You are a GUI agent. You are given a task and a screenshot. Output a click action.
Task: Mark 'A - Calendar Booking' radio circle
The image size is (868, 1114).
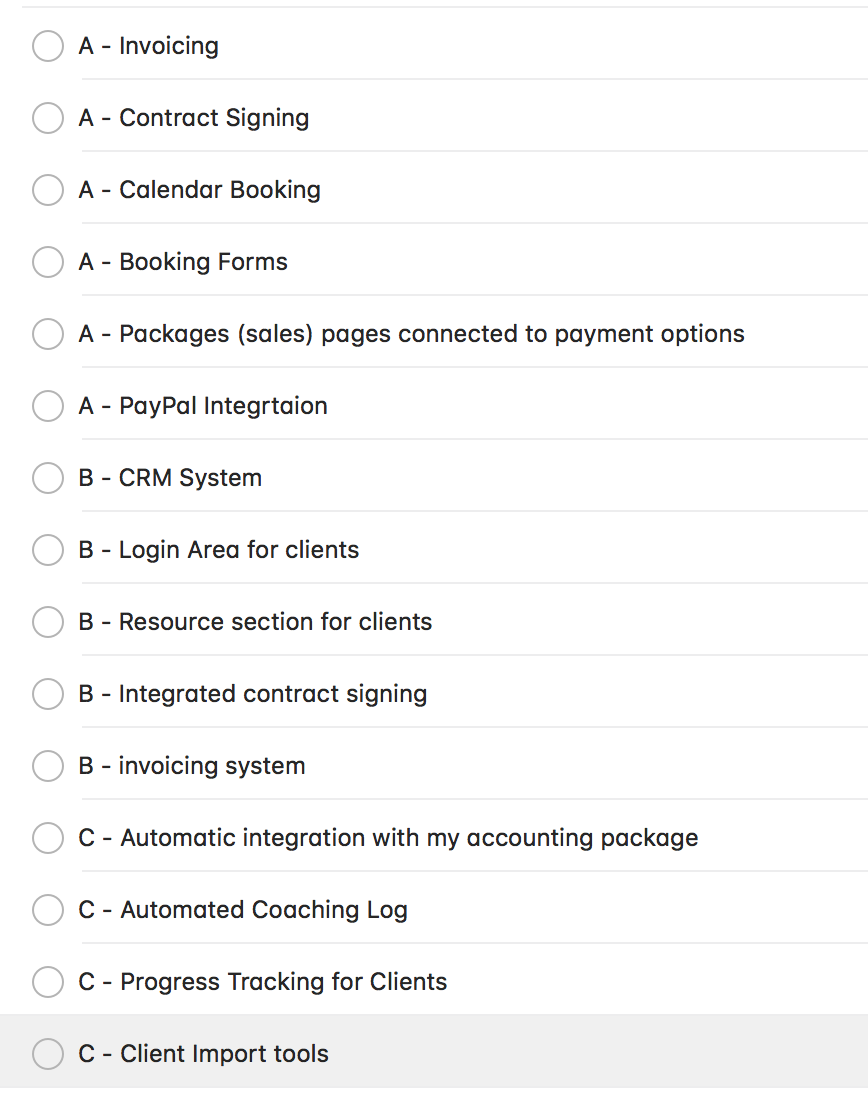[x=48, y=190]
